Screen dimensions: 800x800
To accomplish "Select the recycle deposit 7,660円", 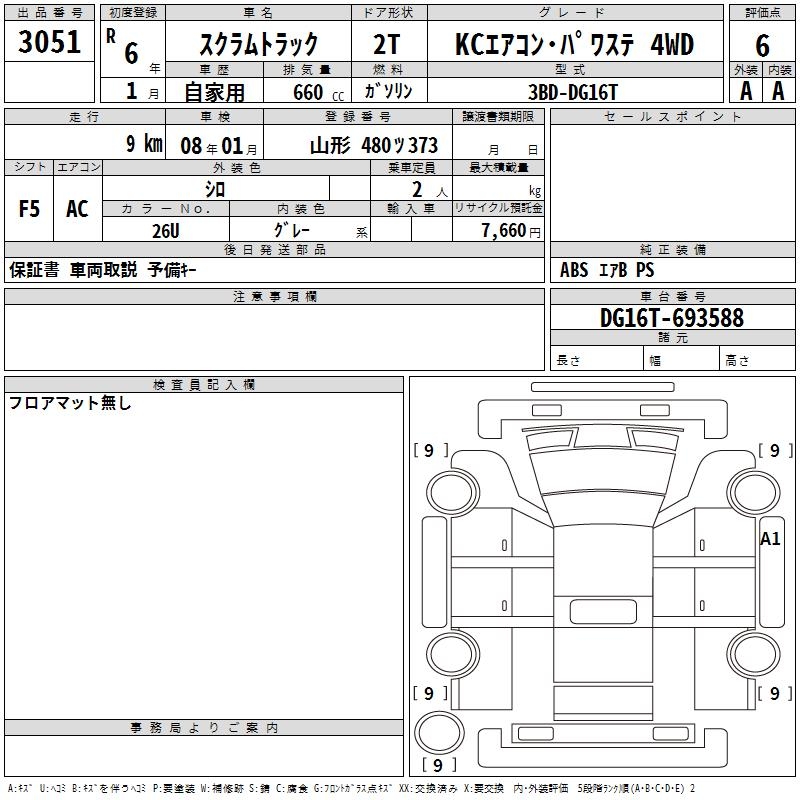I will coord(511,231).
